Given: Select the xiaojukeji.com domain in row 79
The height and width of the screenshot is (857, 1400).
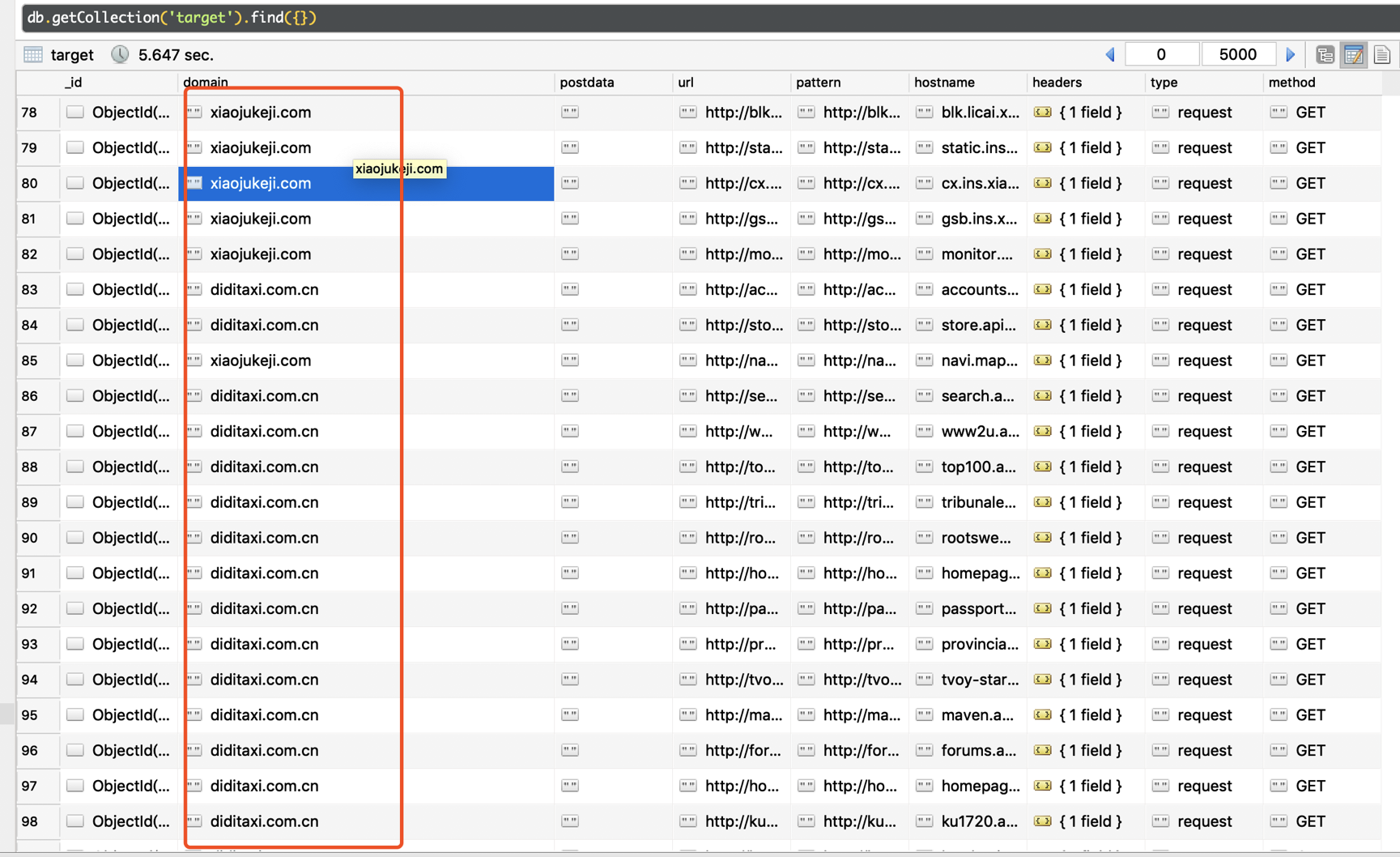Looking at the screenshot, I should pyautogui.click(x=260, y=147).
